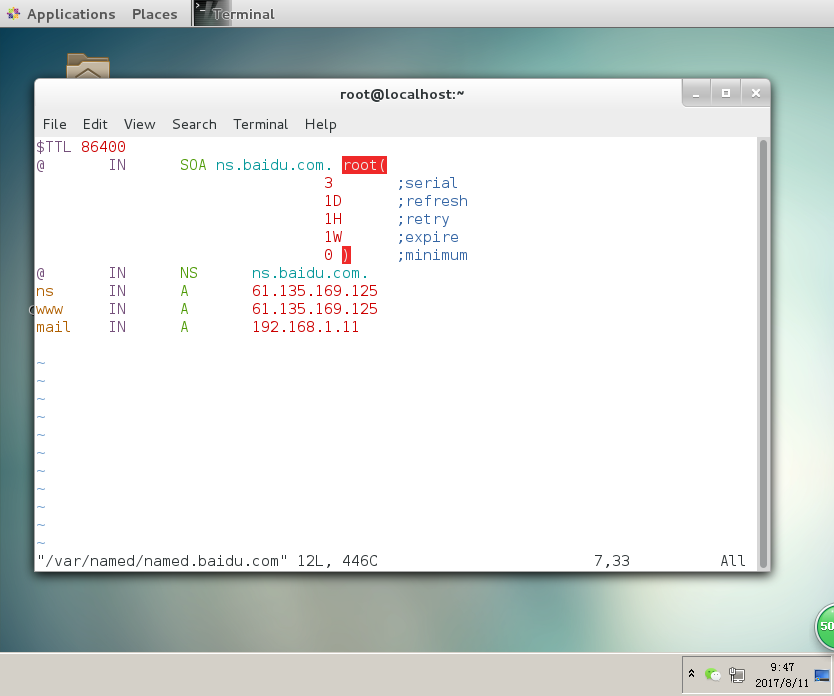Image resolution: width=834 pixels, height=696 pixels.
Task: Click the IP 61.135.169.125 on the ns row
Action: (x=315, y=291)
